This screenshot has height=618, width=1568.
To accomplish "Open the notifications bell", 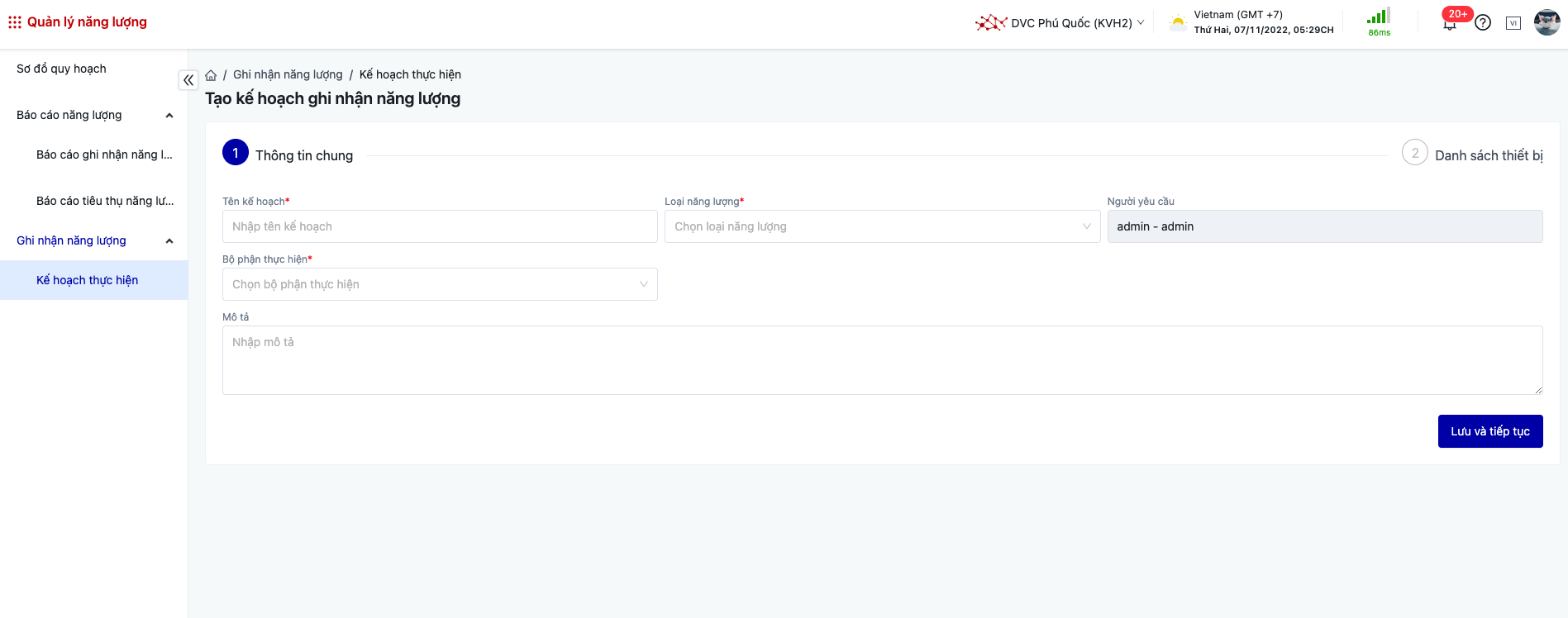I will (1449, 24).
